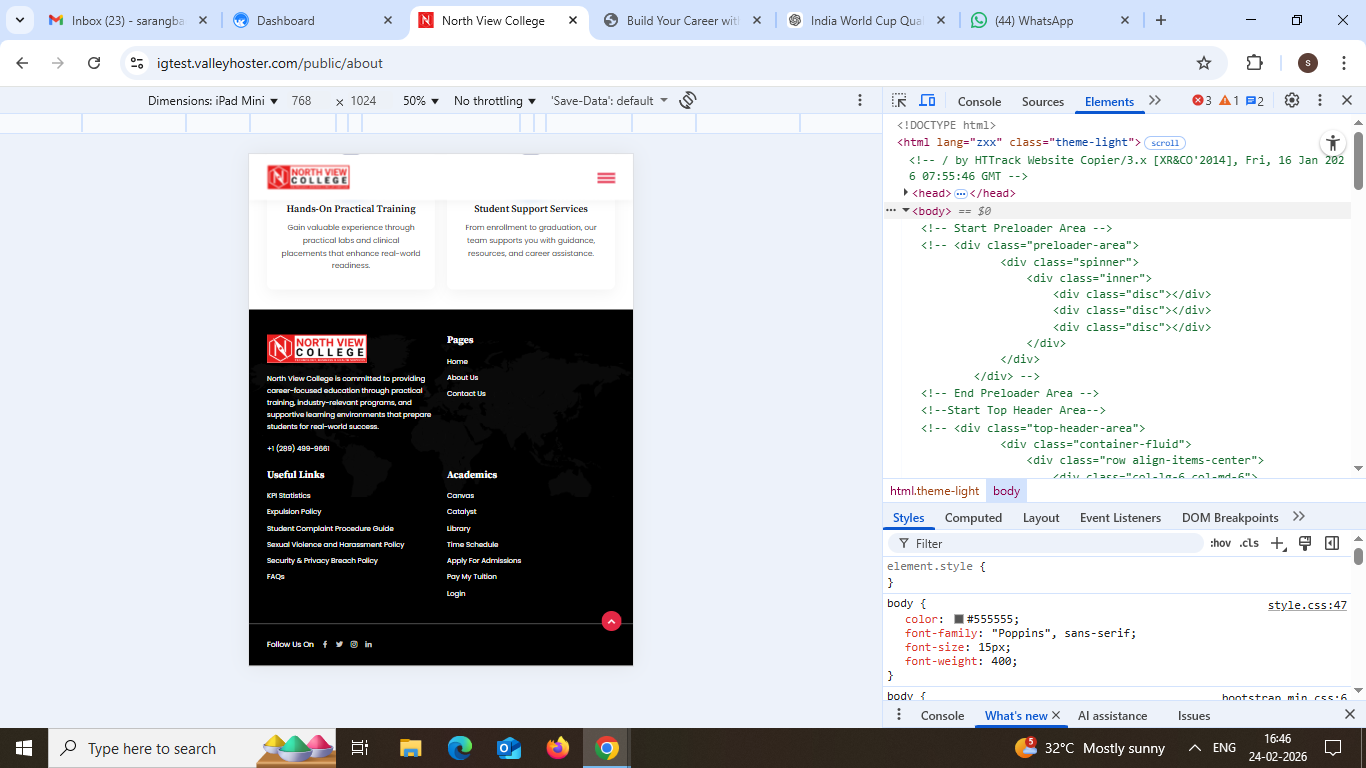Open the Chrome extensions puzzle icon
Image resolution: width=1366 pixels, height=768 pixels.
(1254, 63)
